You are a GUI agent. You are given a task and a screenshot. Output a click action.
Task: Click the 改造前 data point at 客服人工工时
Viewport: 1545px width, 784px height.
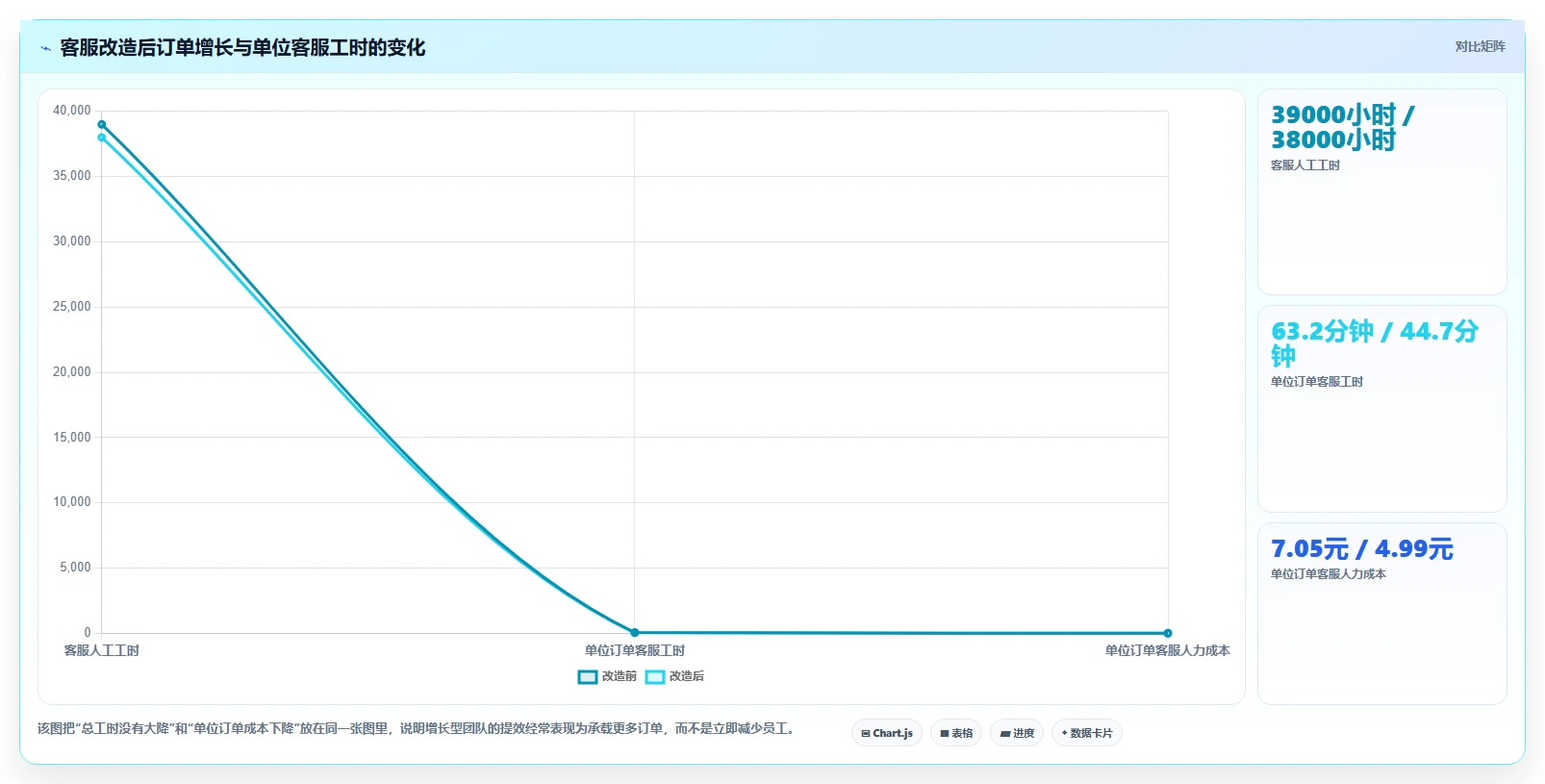click(102, 124)
